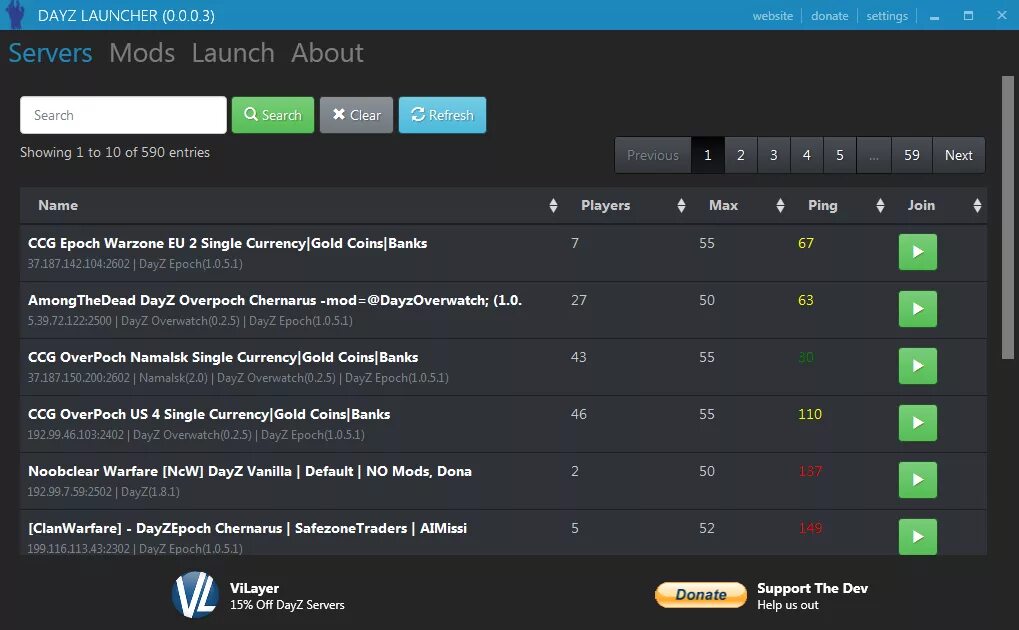1019x630 pixels.
Task: Click ping value 110
Action: click(x=810, y=414)
